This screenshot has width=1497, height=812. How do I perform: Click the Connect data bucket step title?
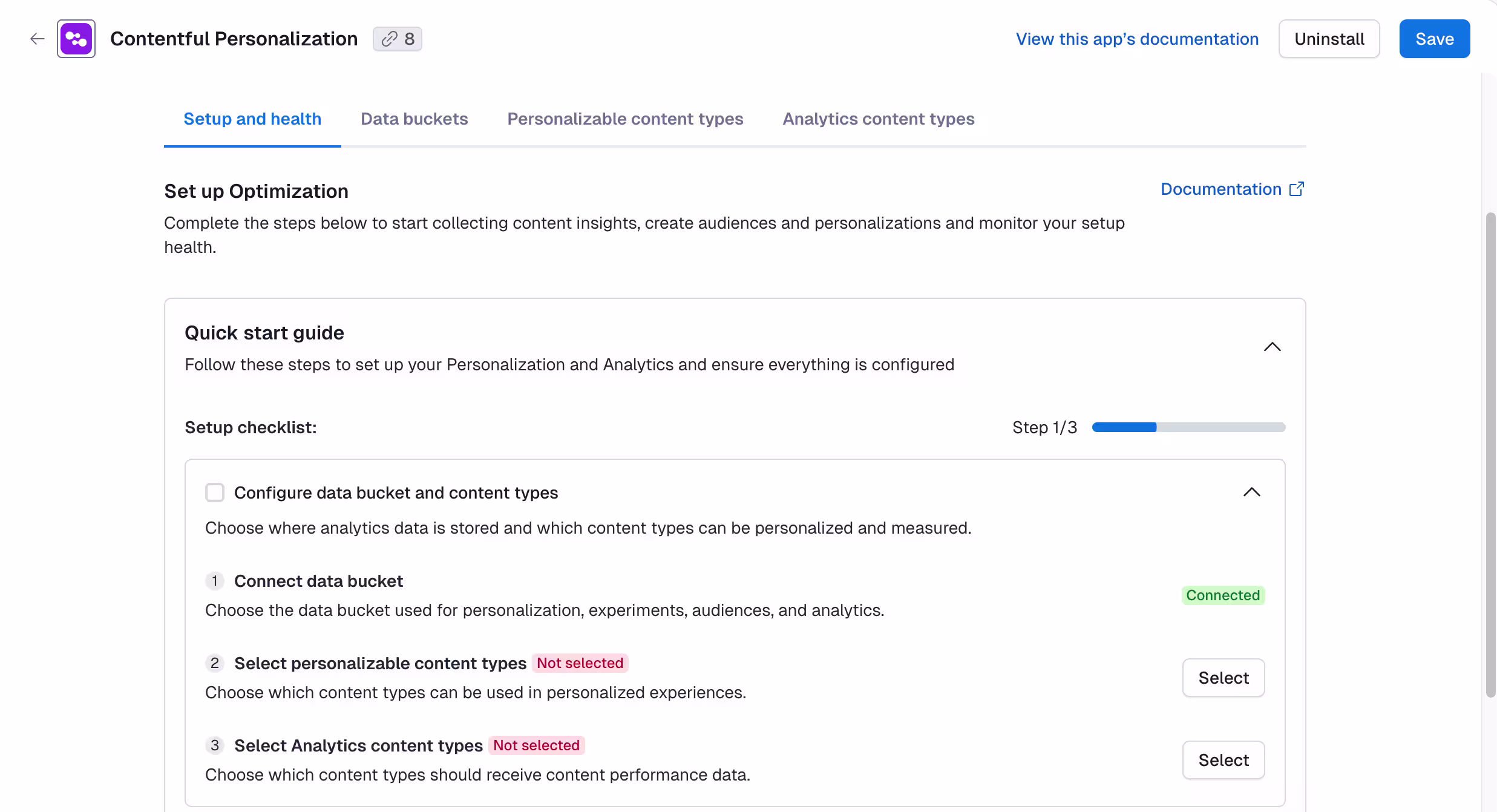tap(318, 581)
